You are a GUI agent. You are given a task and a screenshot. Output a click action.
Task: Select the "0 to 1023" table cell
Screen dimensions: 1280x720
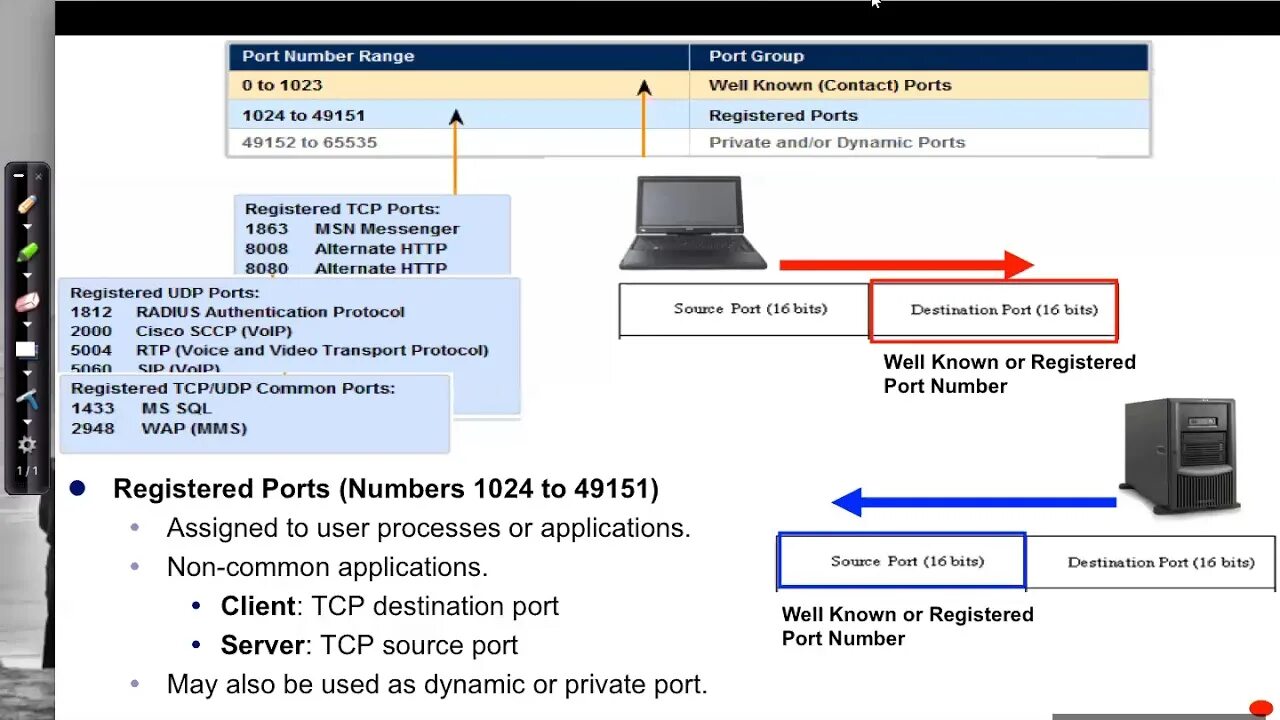click(458, 85)
